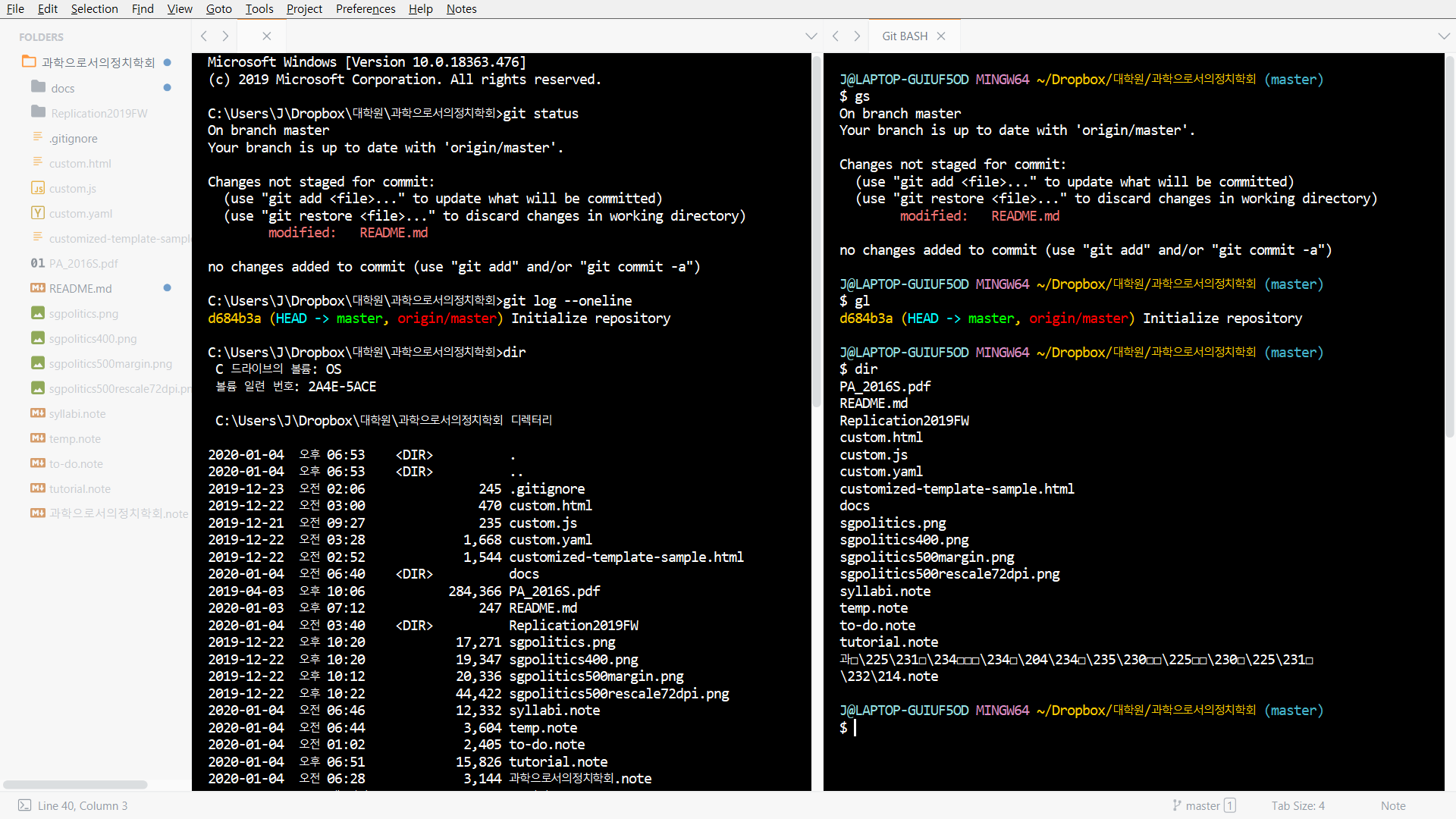Screen dimensions: 1456x819
Task: Go to next tab in left pane
Action: pyautogui.click(x=225, y=36)
